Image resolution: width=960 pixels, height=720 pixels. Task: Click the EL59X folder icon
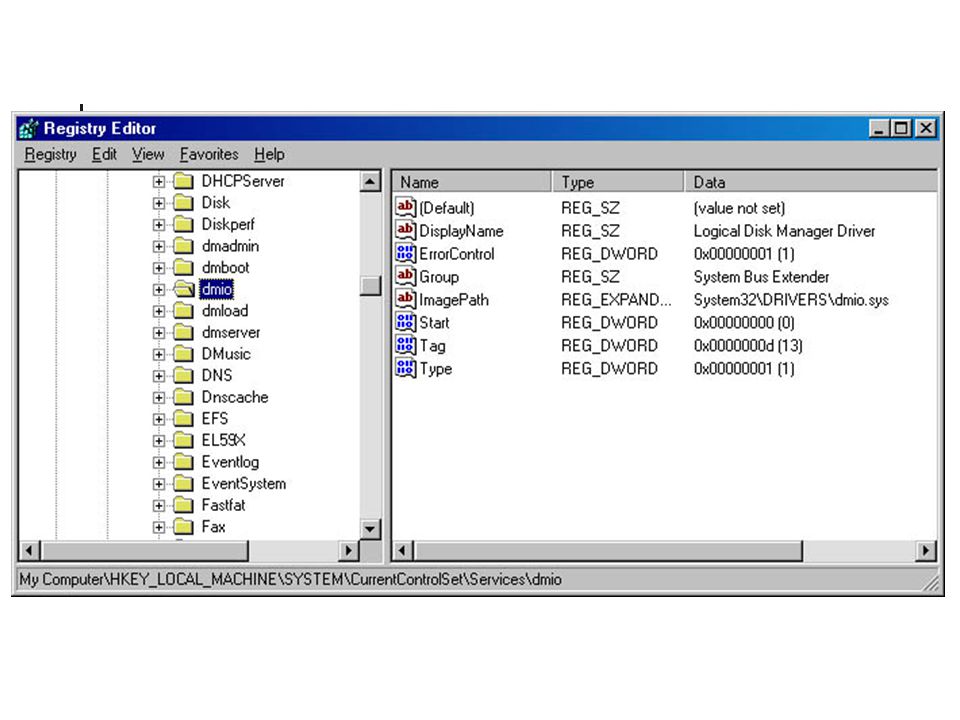tap(183, 440)
